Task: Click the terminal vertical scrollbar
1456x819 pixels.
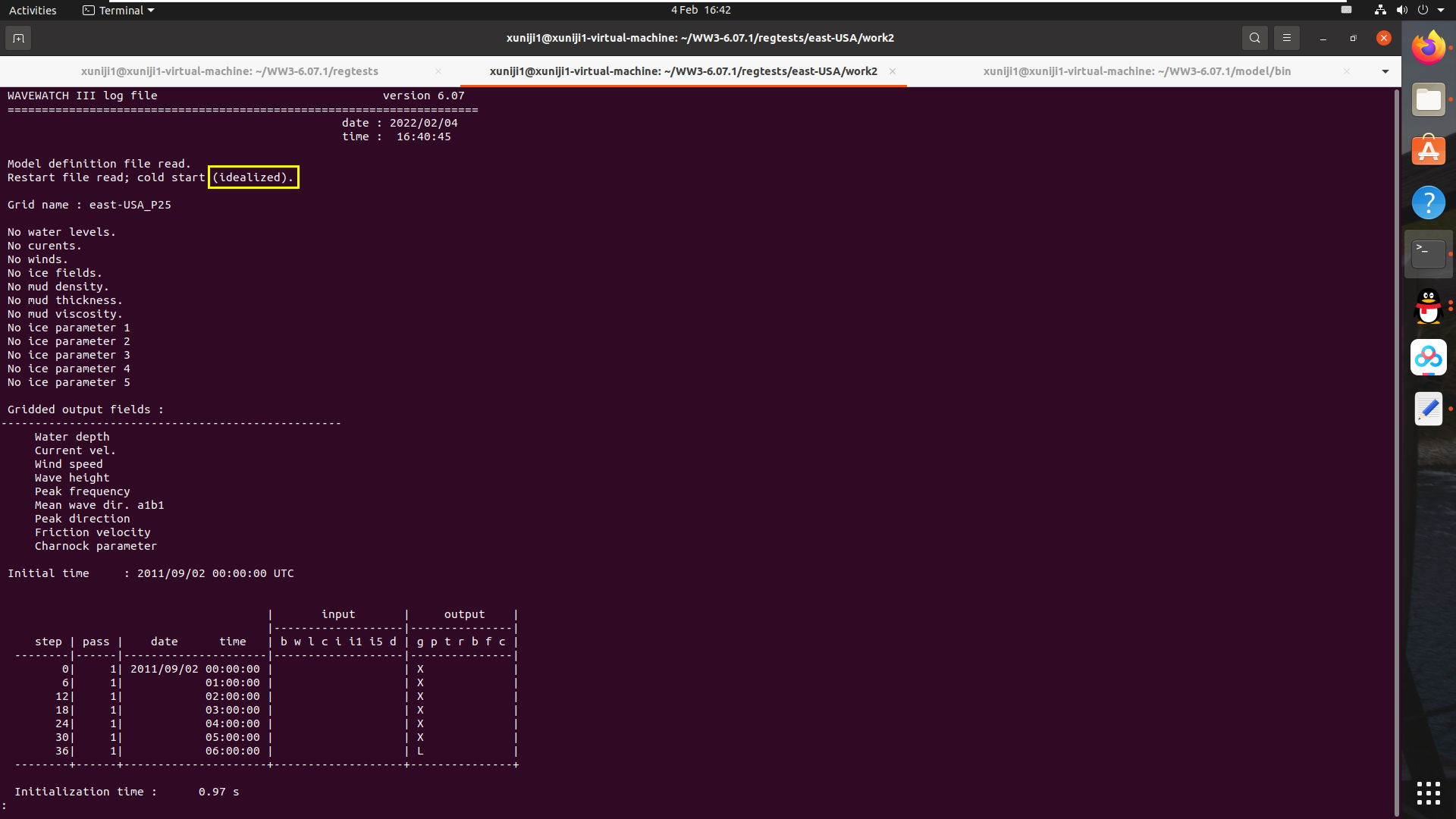Action: coord(1397,451)
